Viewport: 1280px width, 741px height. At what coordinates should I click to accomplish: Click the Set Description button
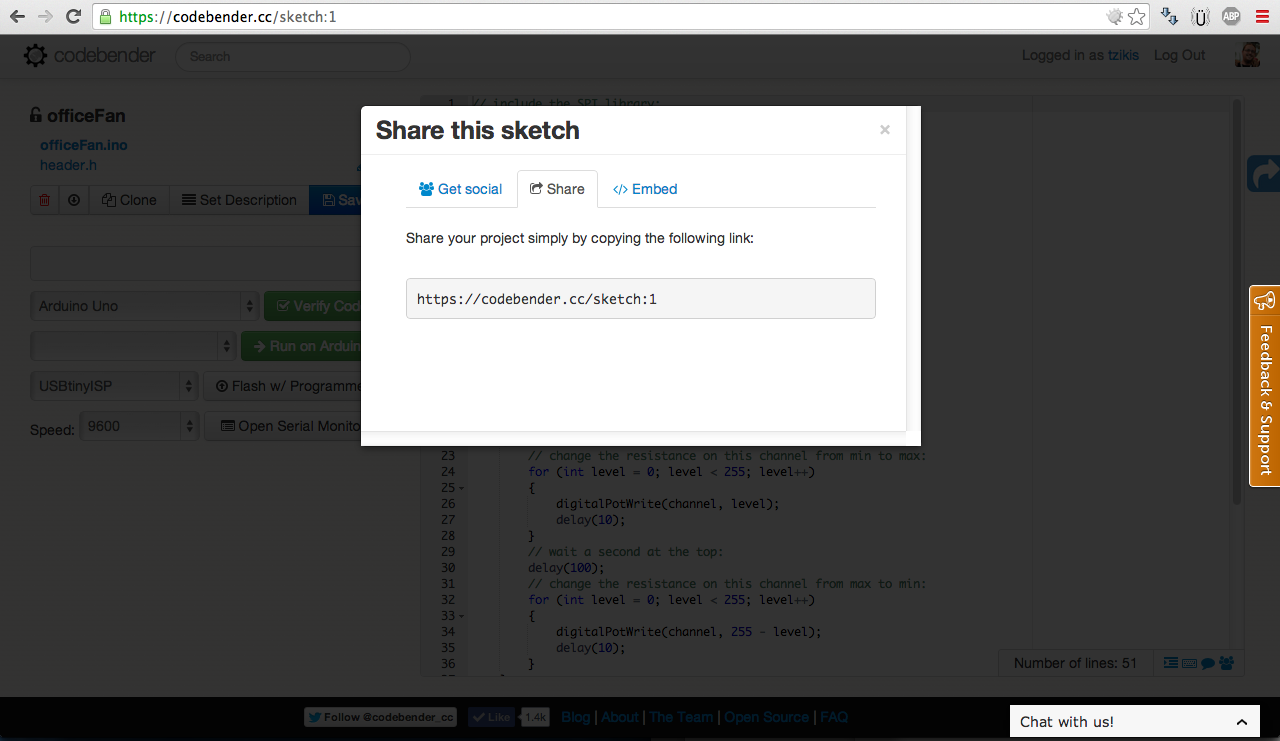click(239, 200)
